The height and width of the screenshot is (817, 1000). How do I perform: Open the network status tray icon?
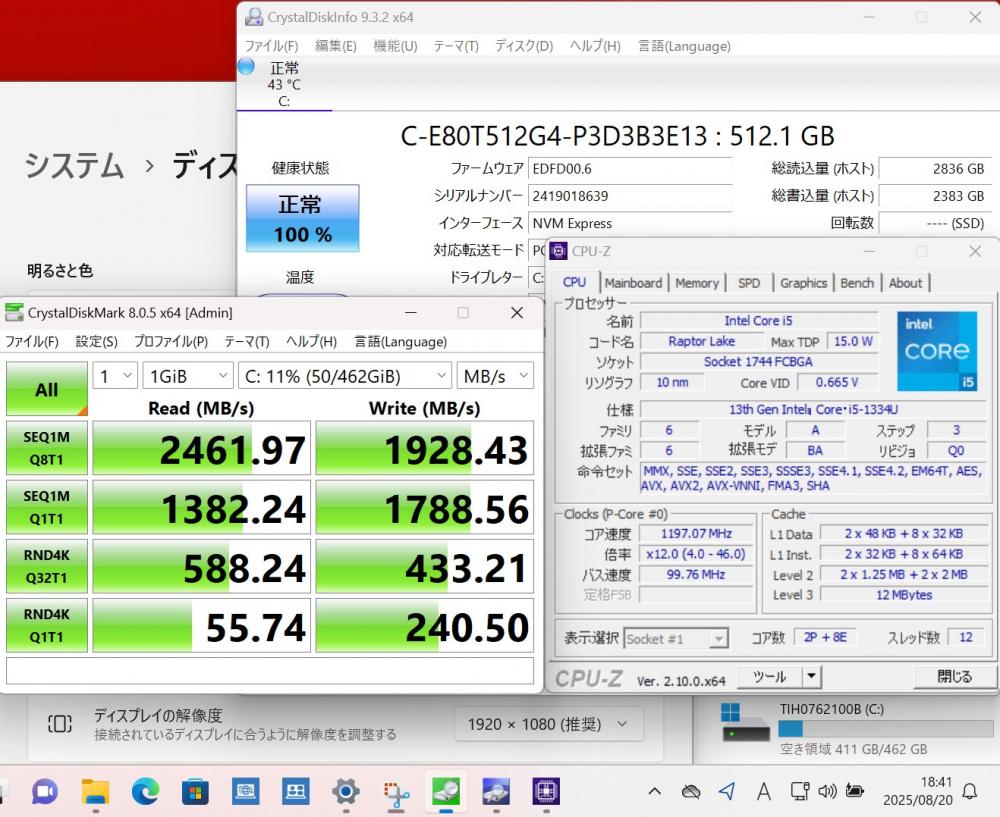tap(800, 791)
